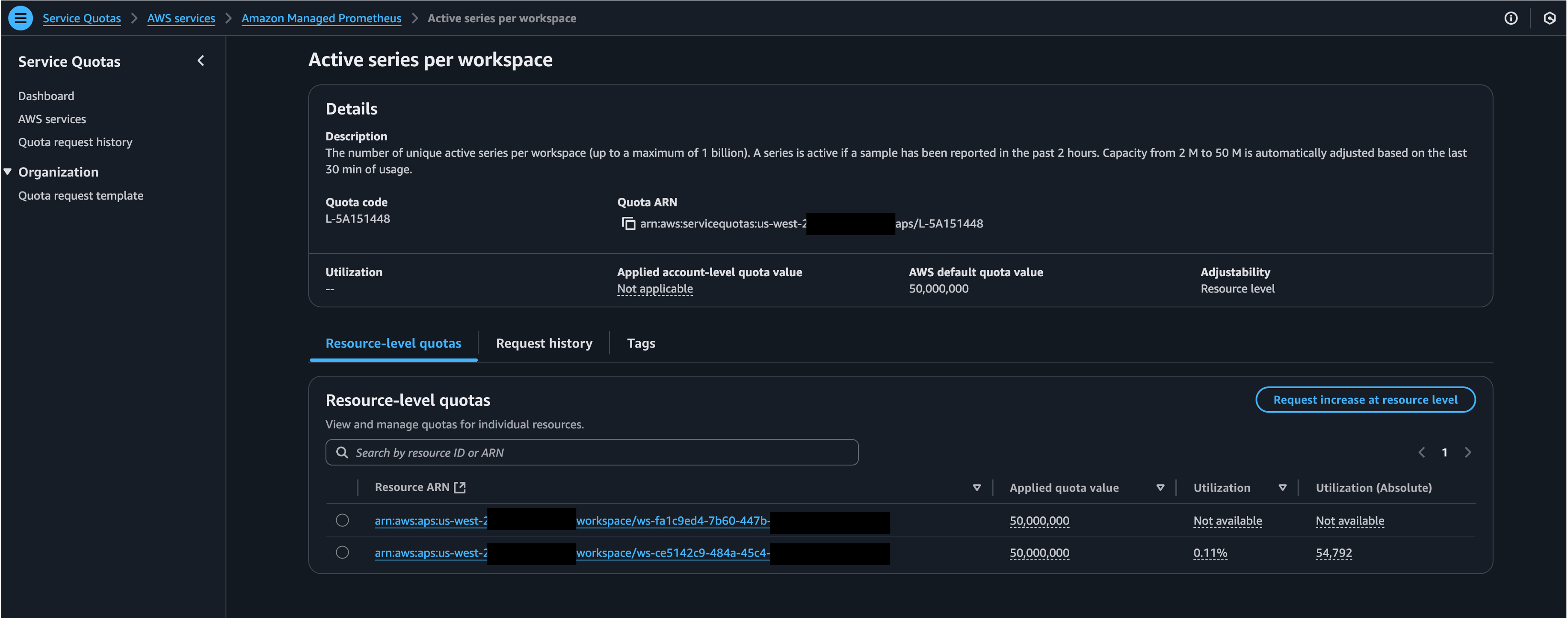Click the info icon in the top bar
The width and height of the screenshot is (1568, 619).
(1512, 18)
